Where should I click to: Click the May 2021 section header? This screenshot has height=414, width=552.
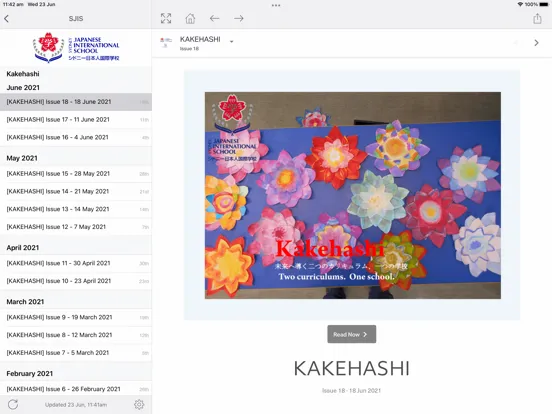tap(22, 158)
